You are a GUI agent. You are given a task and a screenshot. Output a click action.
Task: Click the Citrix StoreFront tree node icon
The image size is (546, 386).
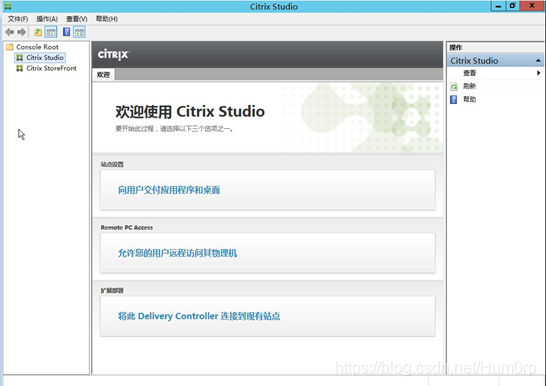click(x=20, y=68)
